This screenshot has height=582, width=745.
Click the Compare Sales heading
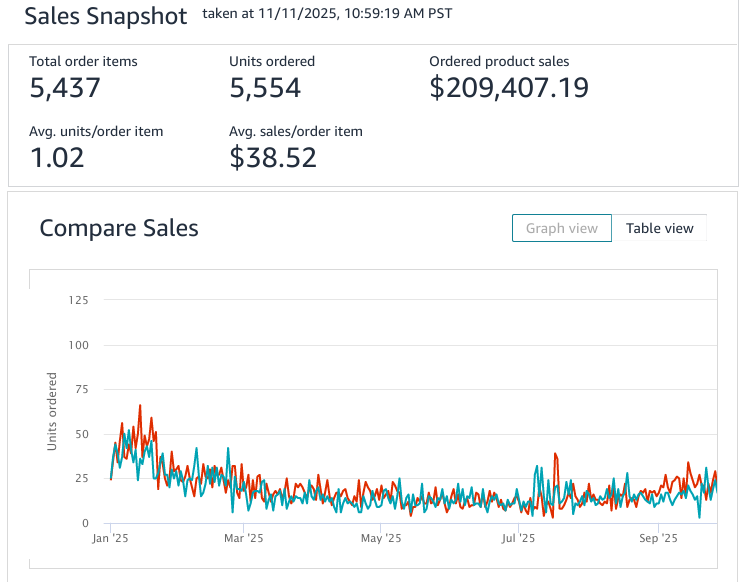click(x=119, y=228)
